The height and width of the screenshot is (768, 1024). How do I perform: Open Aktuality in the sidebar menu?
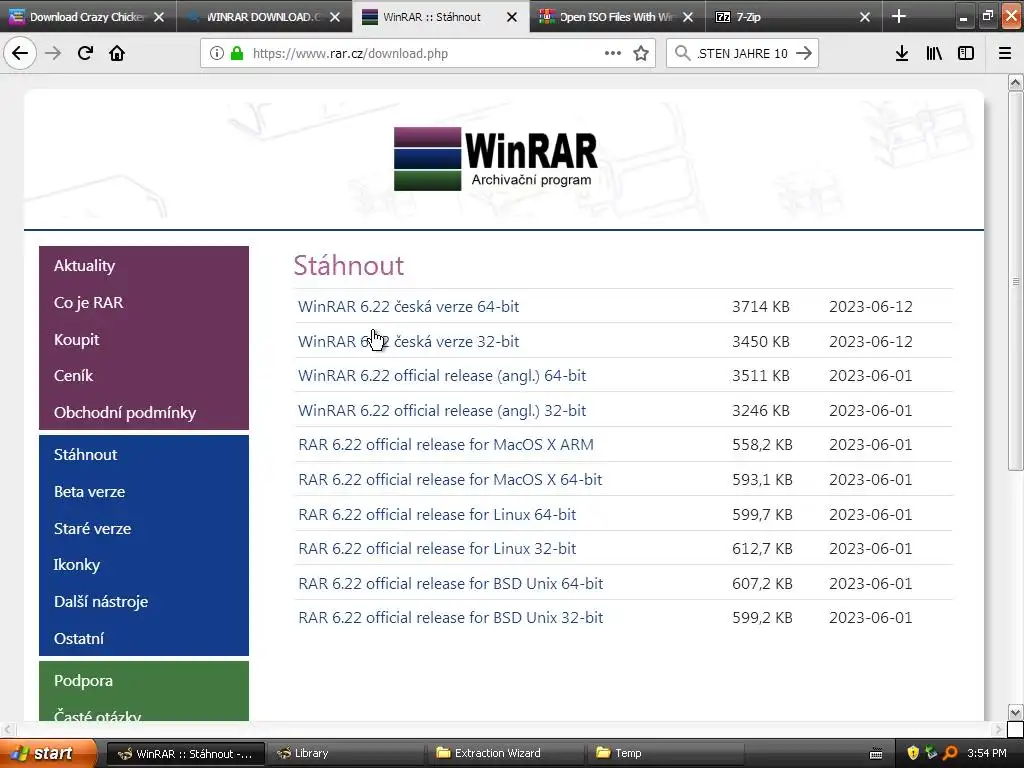pyautogui.click(x=84, y=266)
